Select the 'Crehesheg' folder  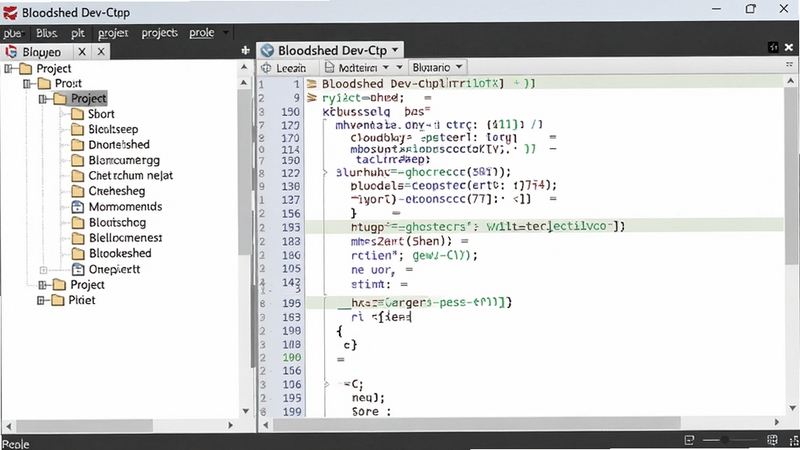[x=108, y=191]
